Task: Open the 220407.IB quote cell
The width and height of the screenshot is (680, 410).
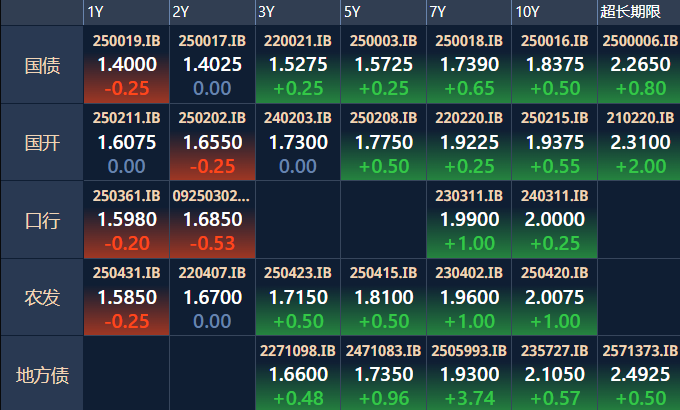Action: [x=211, y=297]
